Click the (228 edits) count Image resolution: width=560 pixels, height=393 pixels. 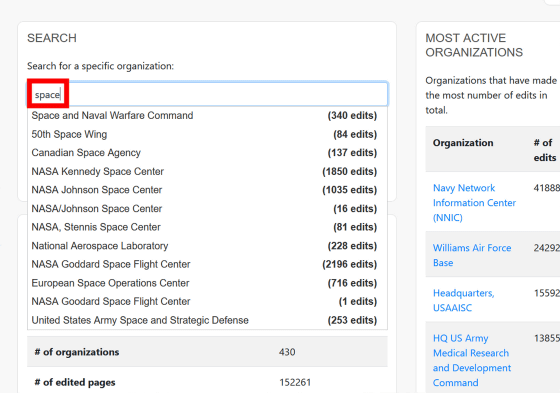(x=352, y=246)
